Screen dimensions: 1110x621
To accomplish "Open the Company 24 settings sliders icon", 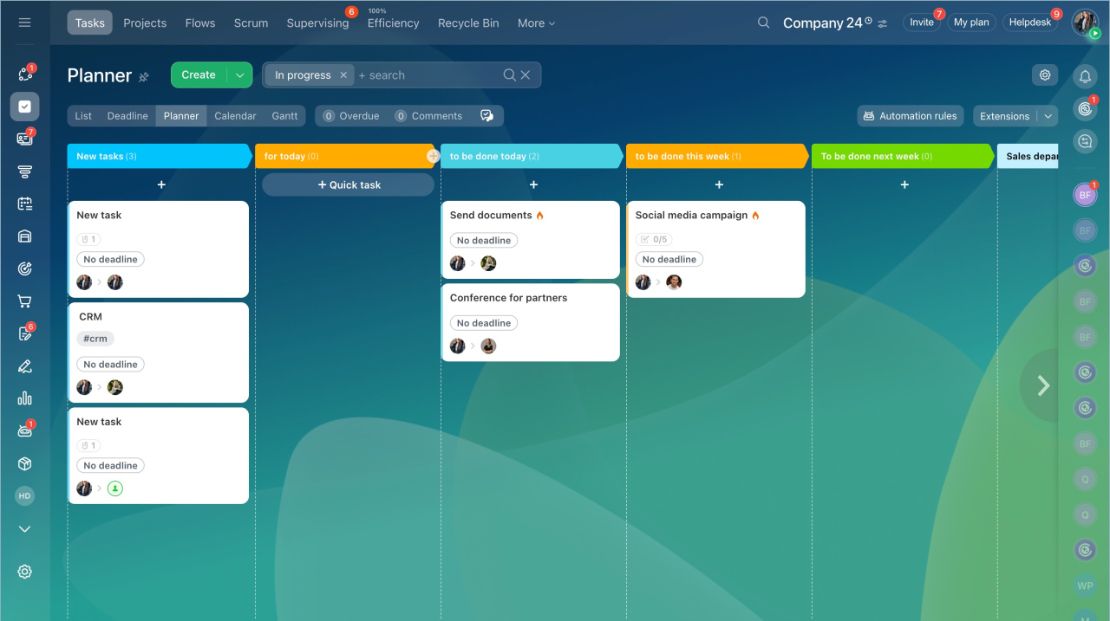I will [882, 23].
